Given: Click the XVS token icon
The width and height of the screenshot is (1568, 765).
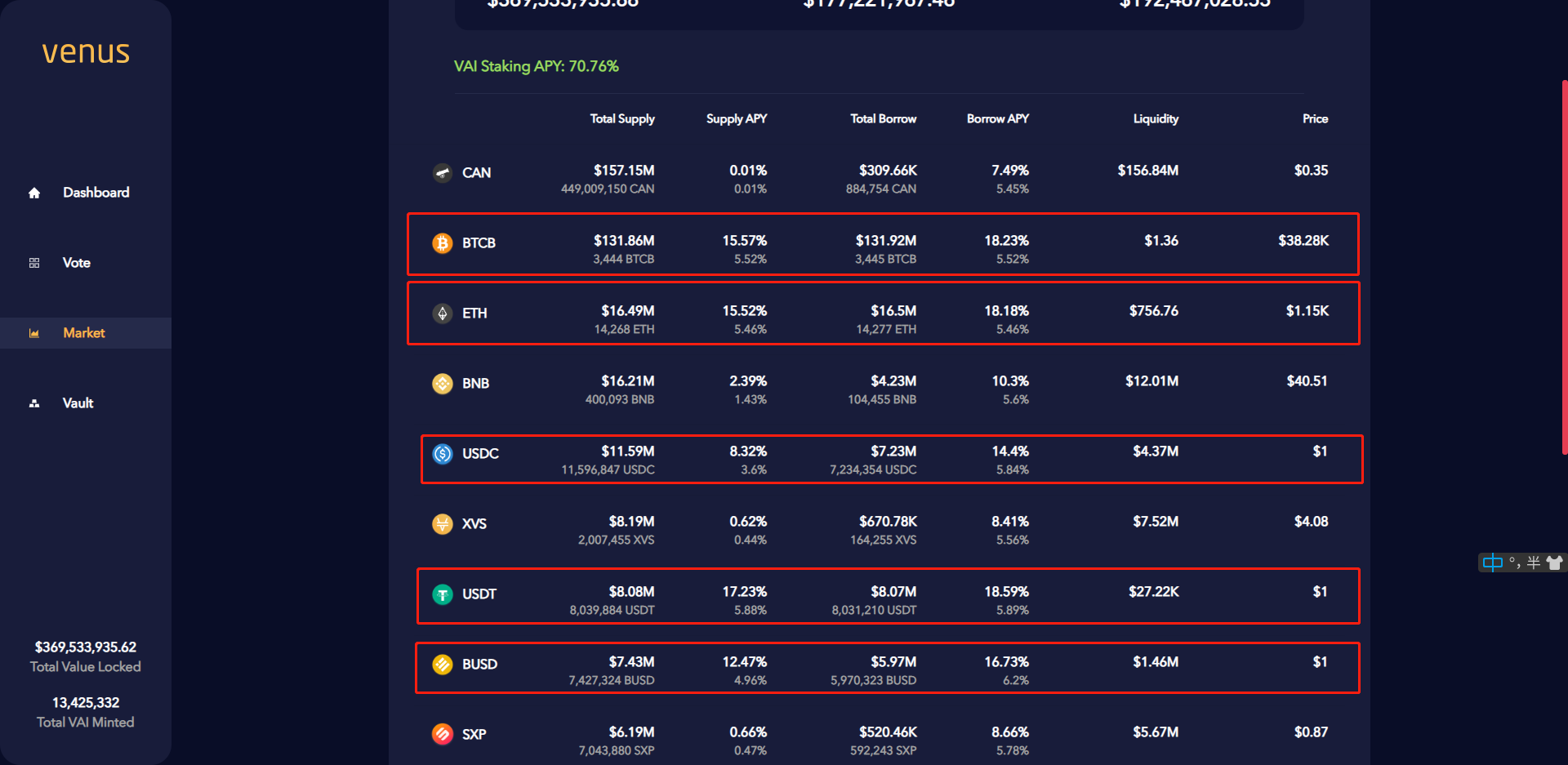Looking at the screenshot, I should [443, 524].
